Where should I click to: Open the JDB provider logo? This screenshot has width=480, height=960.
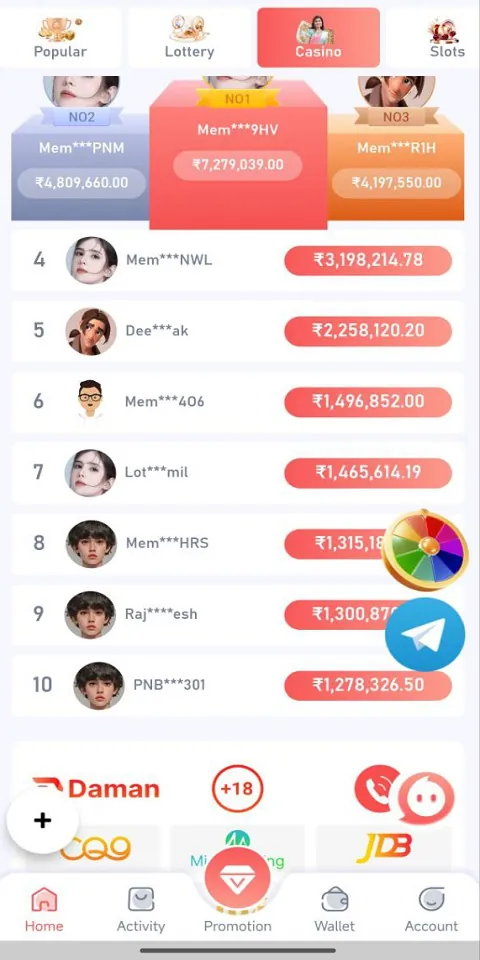tap(384, 847)
